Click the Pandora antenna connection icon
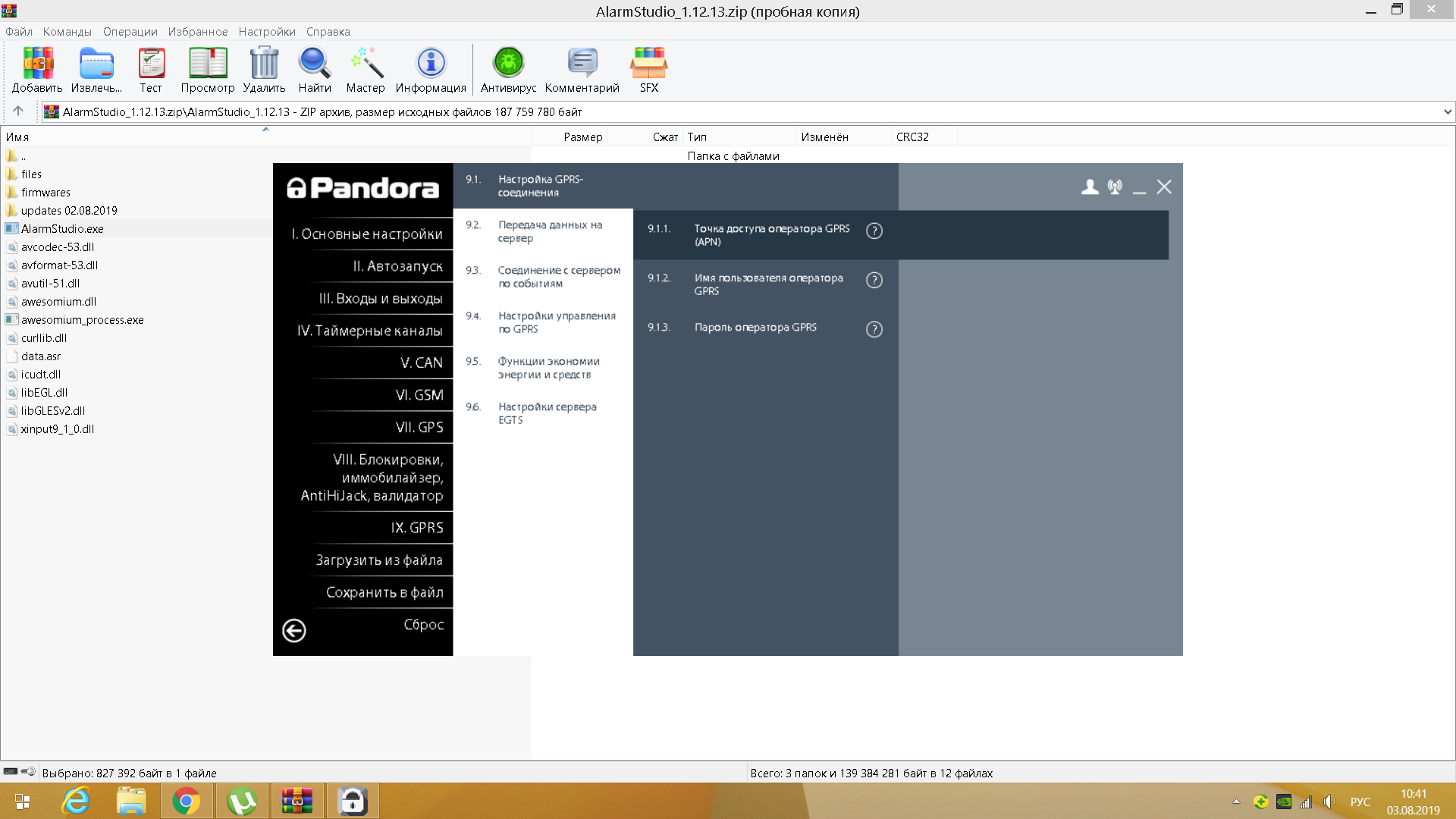 [1115, 187]
